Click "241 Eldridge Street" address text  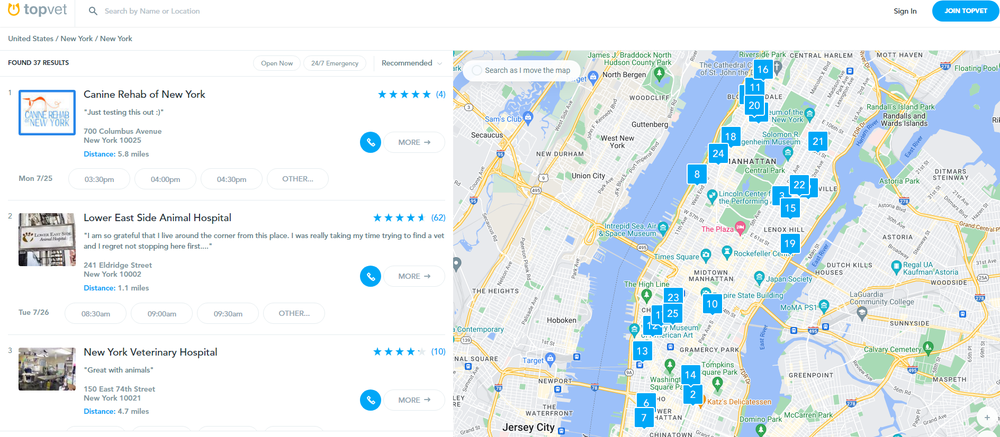(118, 265)
